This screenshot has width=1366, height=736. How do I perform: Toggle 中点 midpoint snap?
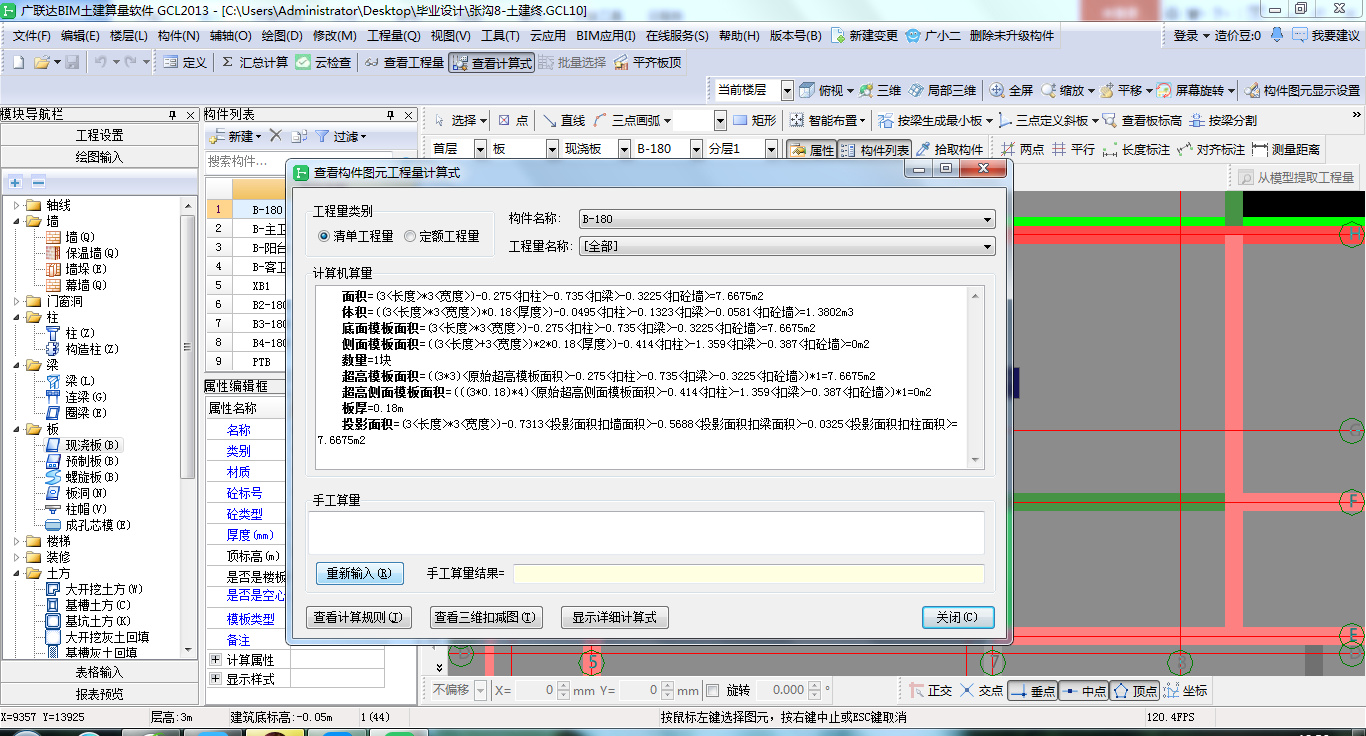(1084, 690)
